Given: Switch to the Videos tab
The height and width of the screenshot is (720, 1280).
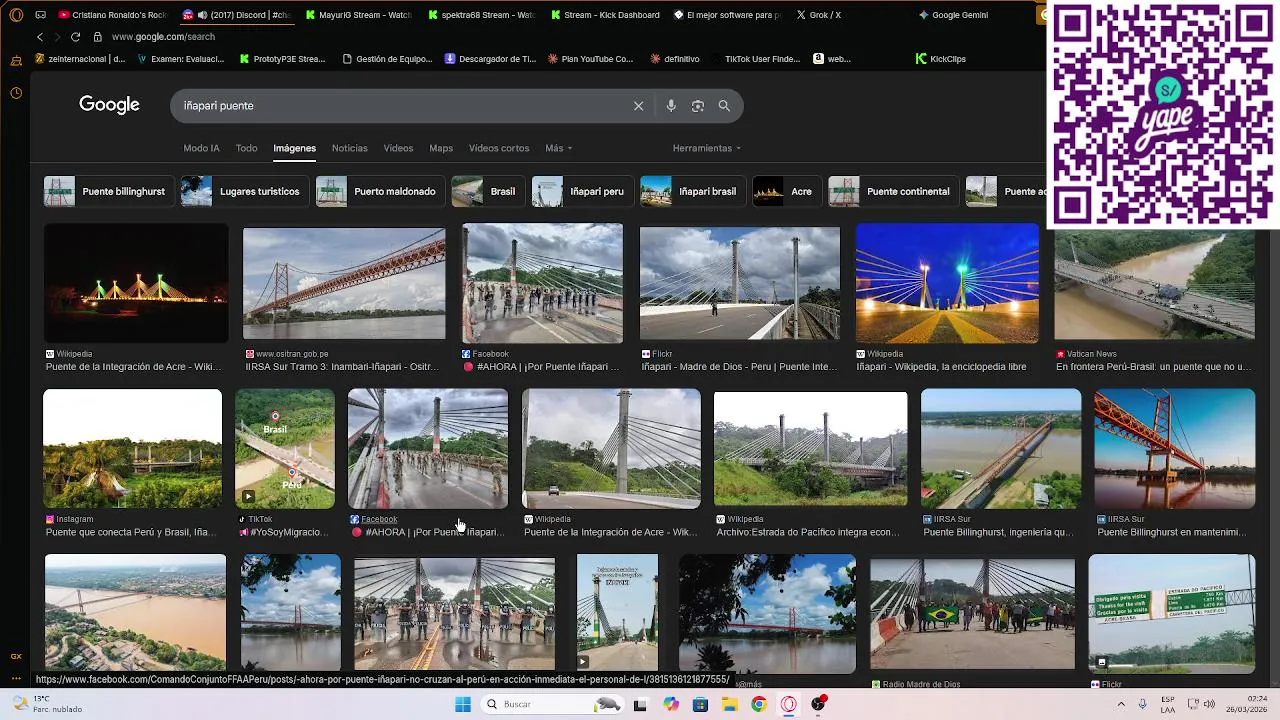Looking at the screenshot, I should 398,148.
